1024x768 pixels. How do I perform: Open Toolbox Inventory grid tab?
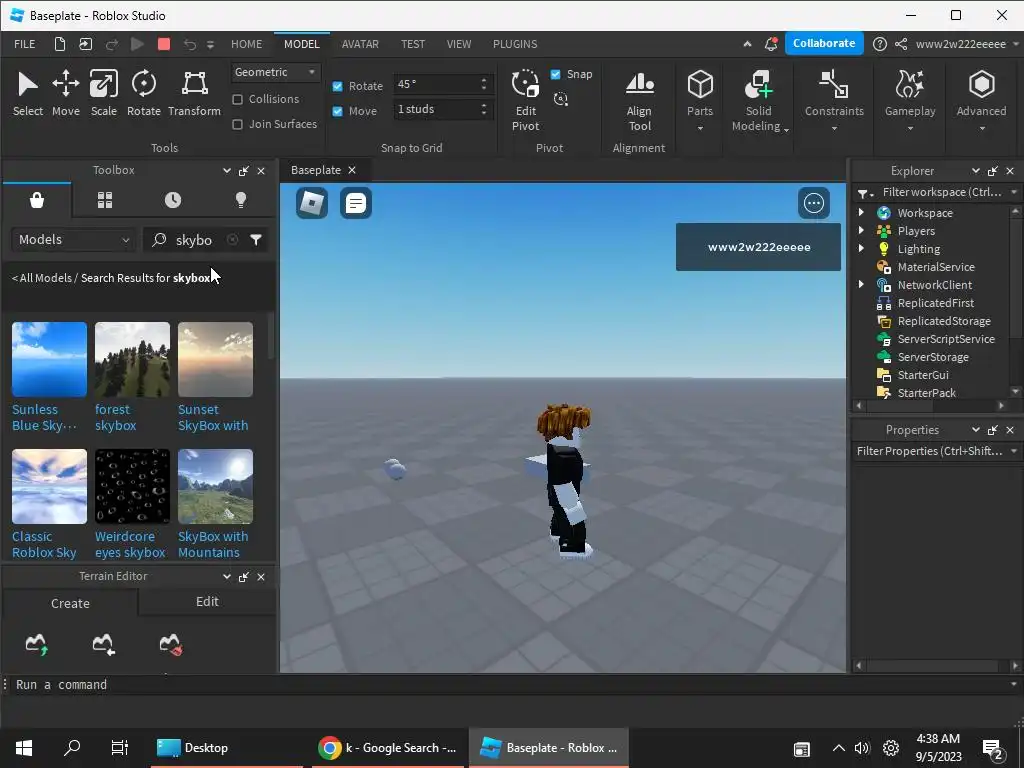[105, 200]
